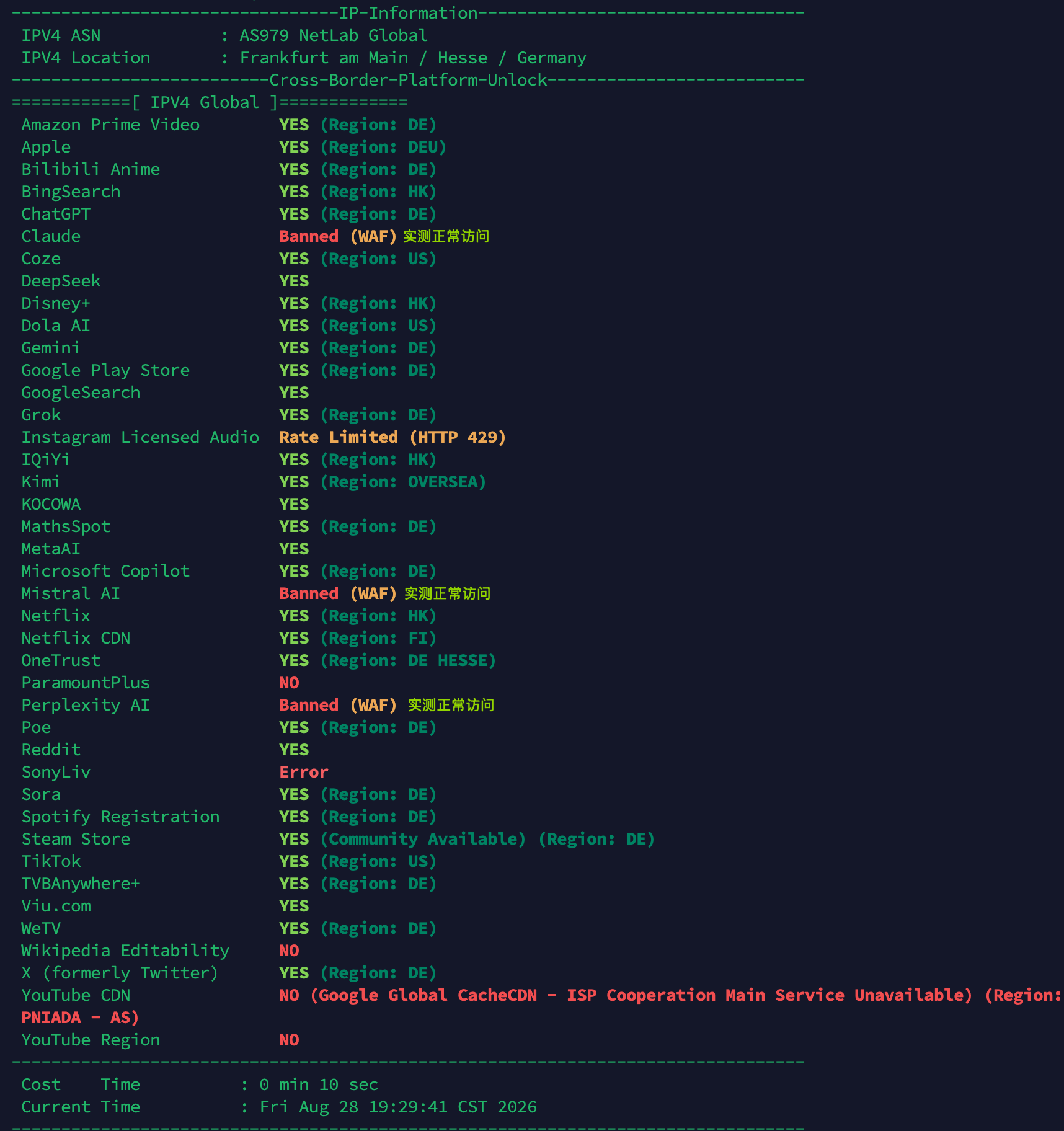The height and width of the screenshot is (1131, 1064).
Task: Click the 'Spotify Registration' service name
Action: tap(120, 817)
